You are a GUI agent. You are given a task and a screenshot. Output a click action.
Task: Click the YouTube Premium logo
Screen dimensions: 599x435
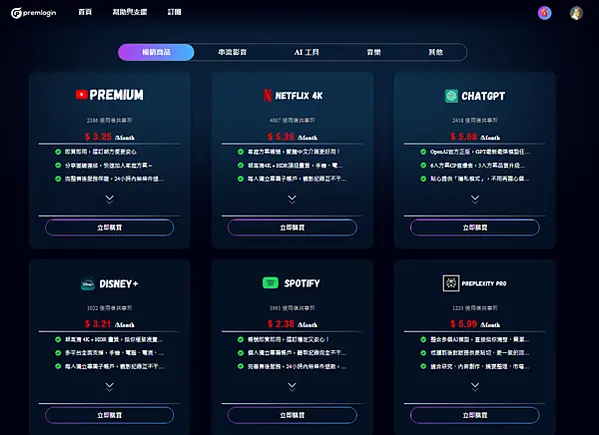[x=110, y=95]
